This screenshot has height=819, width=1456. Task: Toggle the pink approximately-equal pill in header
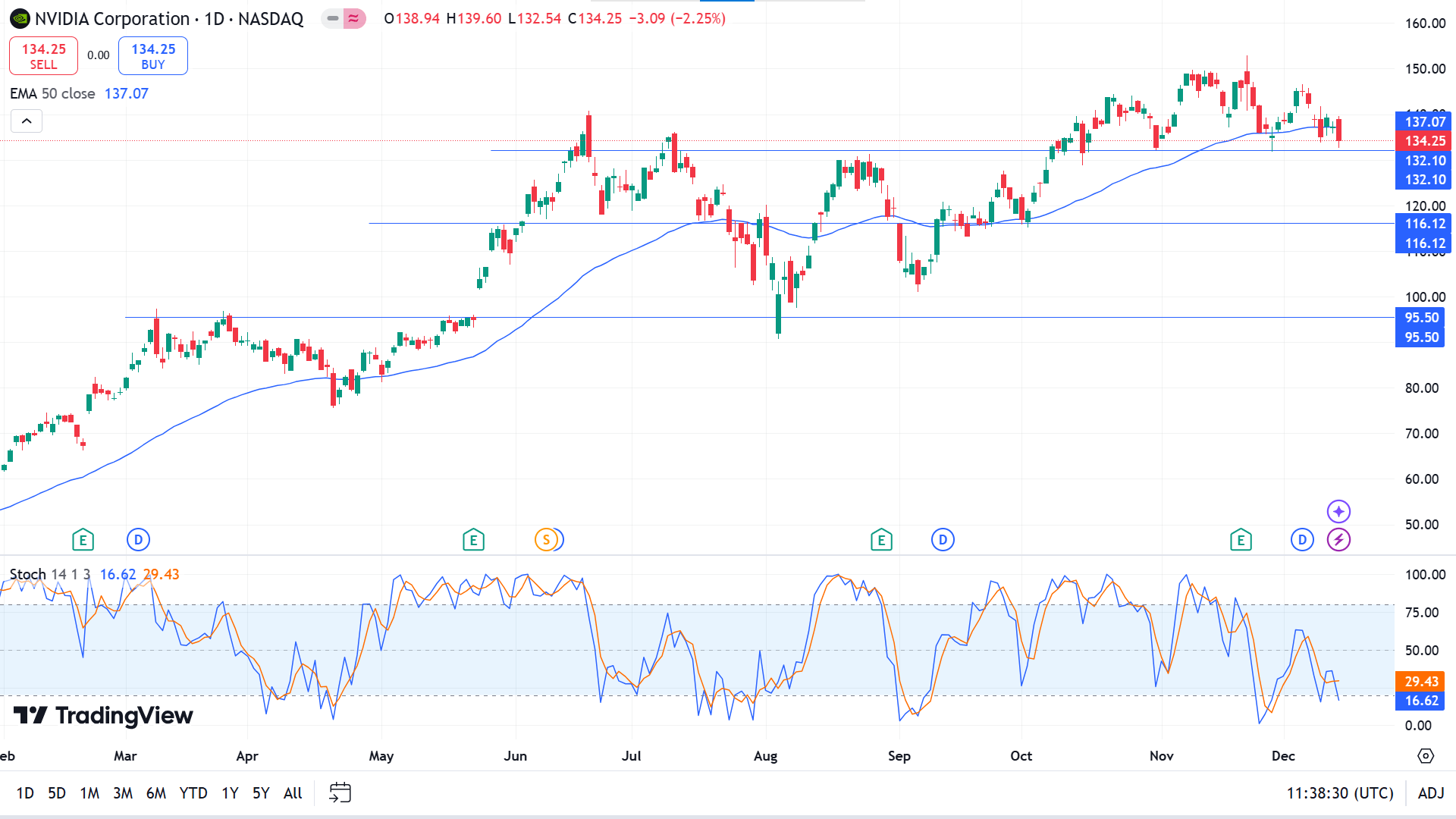click(x=354, y=18)
